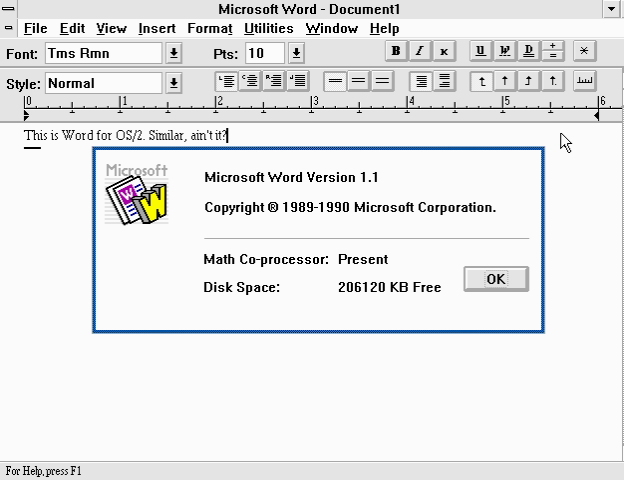
Task: Open the Utilities menu
Action: point(269,29)
